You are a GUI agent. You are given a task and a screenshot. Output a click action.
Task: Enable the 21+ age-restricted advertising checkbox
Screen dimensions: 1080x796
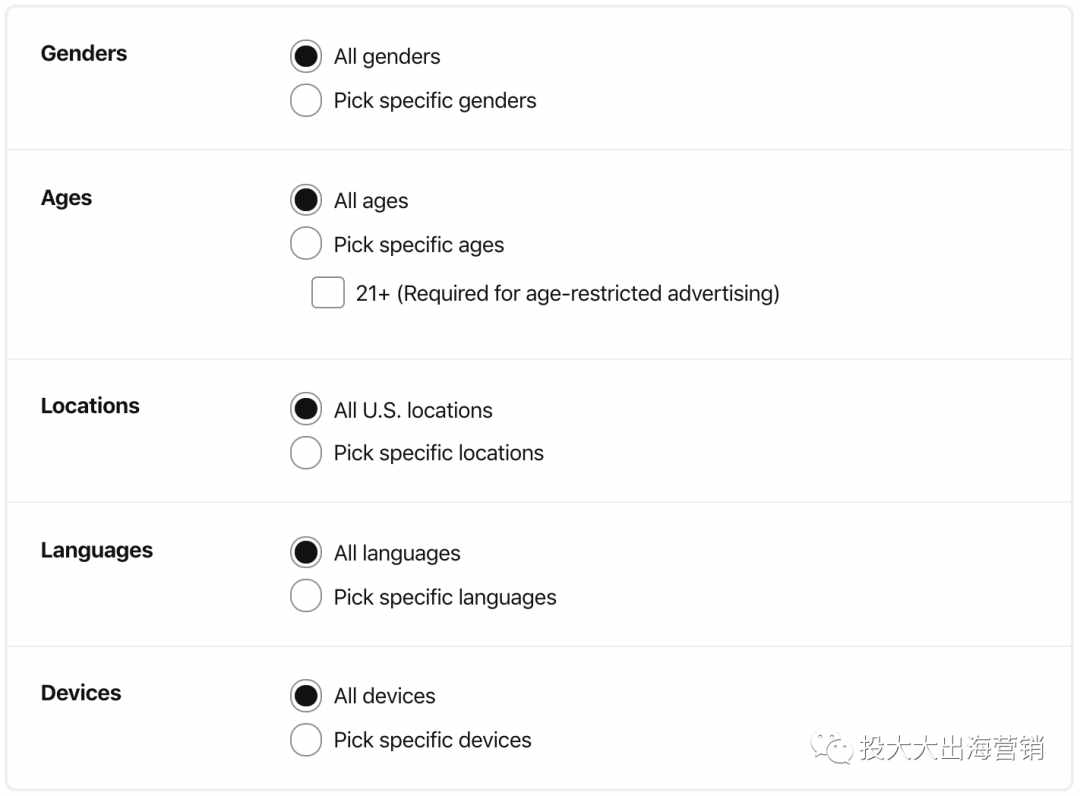pos(328,293)
